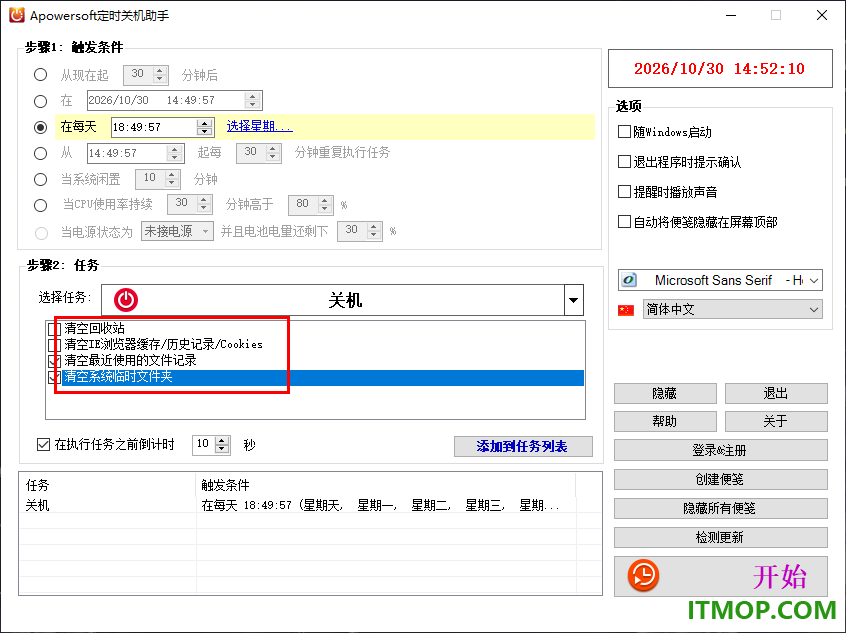The image size is (846, 633).
Task: Click the 退出 button
Action: click(776, 393)
